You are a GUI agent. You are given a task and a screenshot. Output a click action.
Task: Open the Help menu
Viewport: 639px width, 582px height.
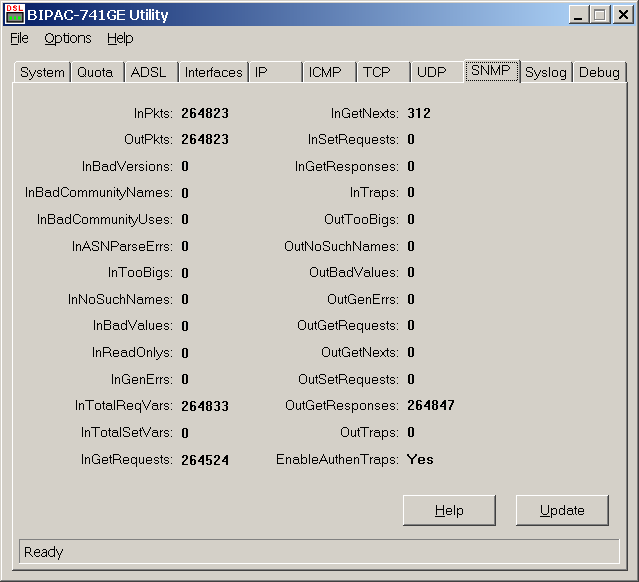click(x=120, y=38)
